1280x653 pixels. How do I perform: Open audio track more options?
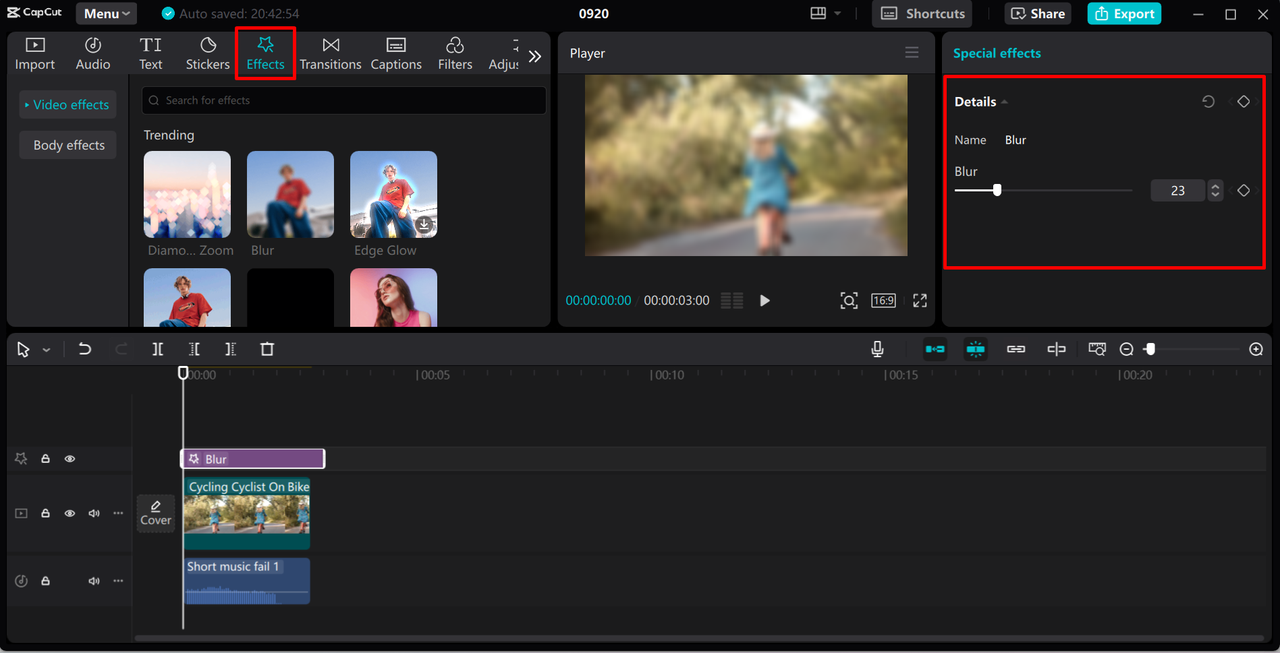tap(118, 581)
